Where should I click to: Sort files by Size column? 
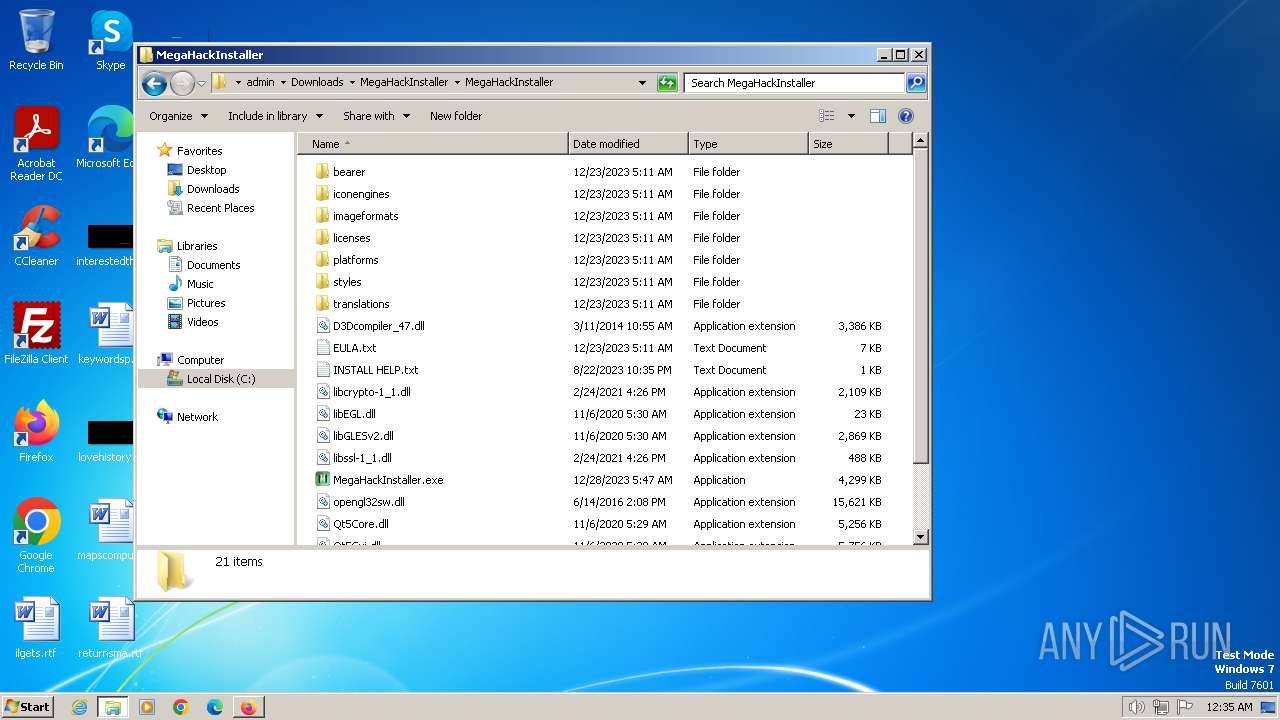click(x=848, y=144)
